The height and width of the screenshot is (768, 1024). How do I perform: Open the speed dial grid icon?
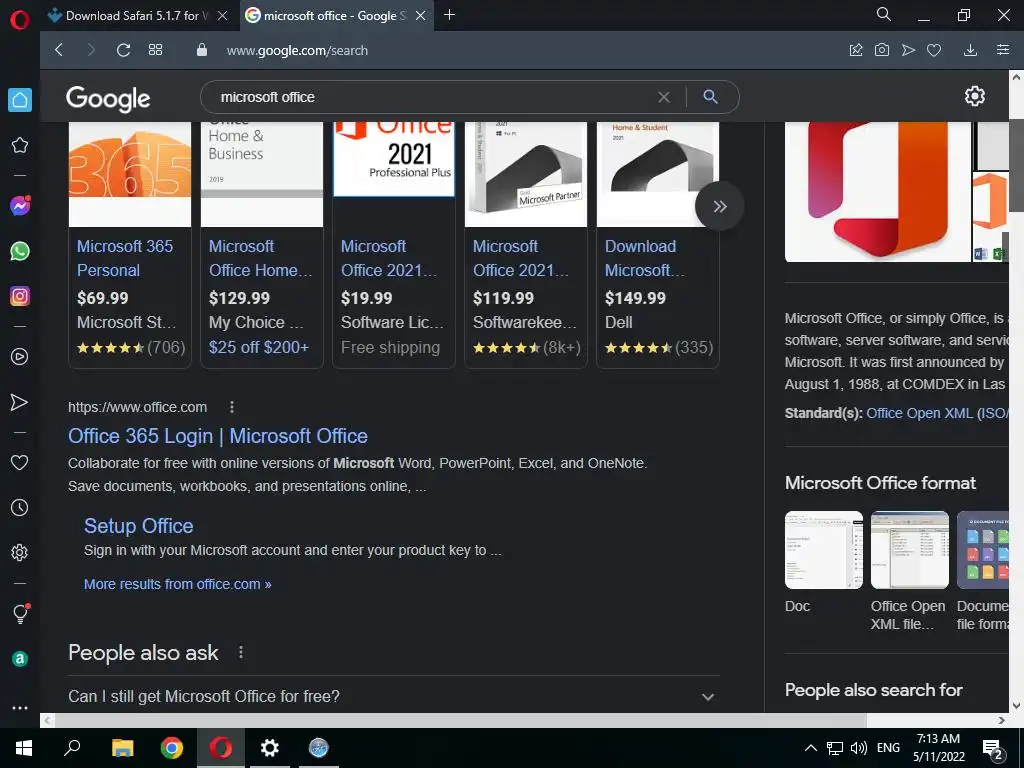pos(155,50)
